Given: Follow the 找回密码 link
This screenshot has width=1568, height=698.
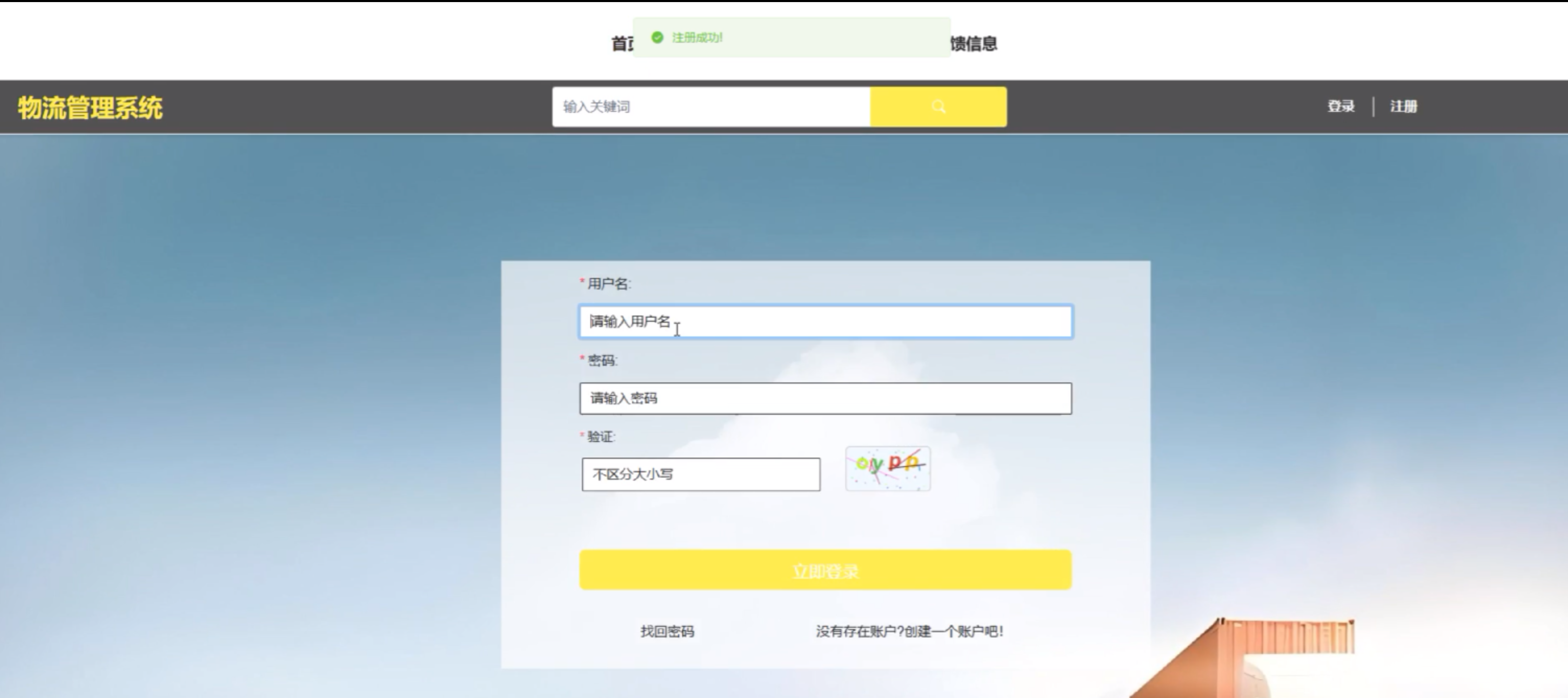Looking at the screenshot, I should pos(667,632).
